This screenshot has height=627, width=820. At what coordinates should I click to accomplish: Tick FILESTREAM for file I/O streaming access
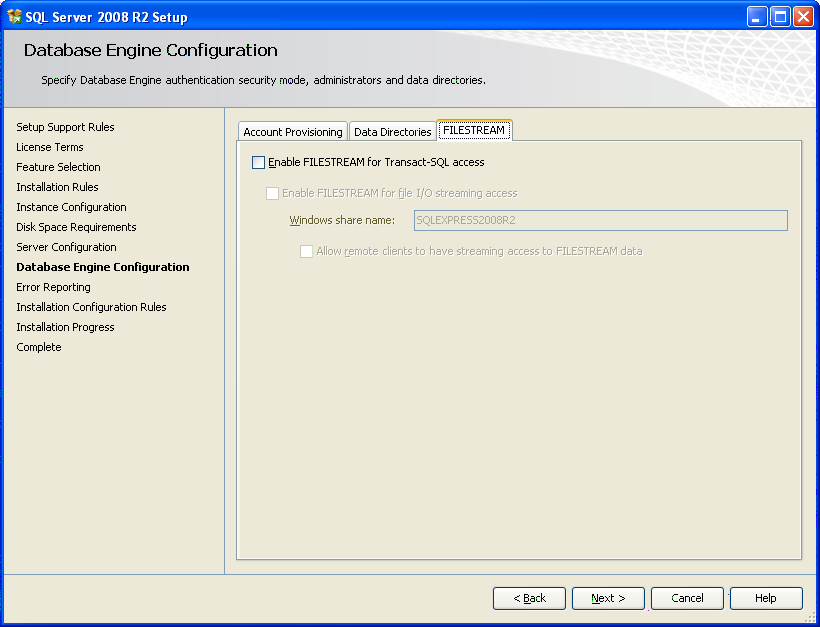coord(272,193)
